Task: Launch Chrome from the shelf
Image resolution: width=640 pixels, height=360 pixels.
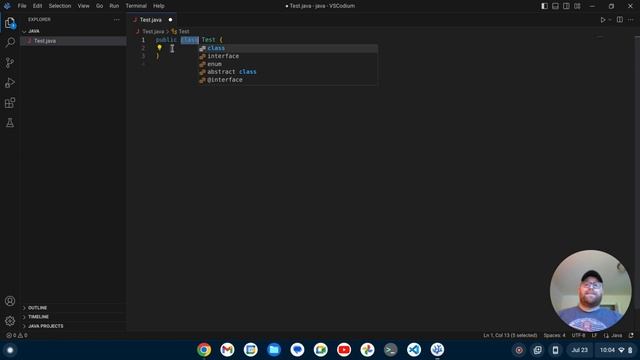Action: (x=204, y=350)
